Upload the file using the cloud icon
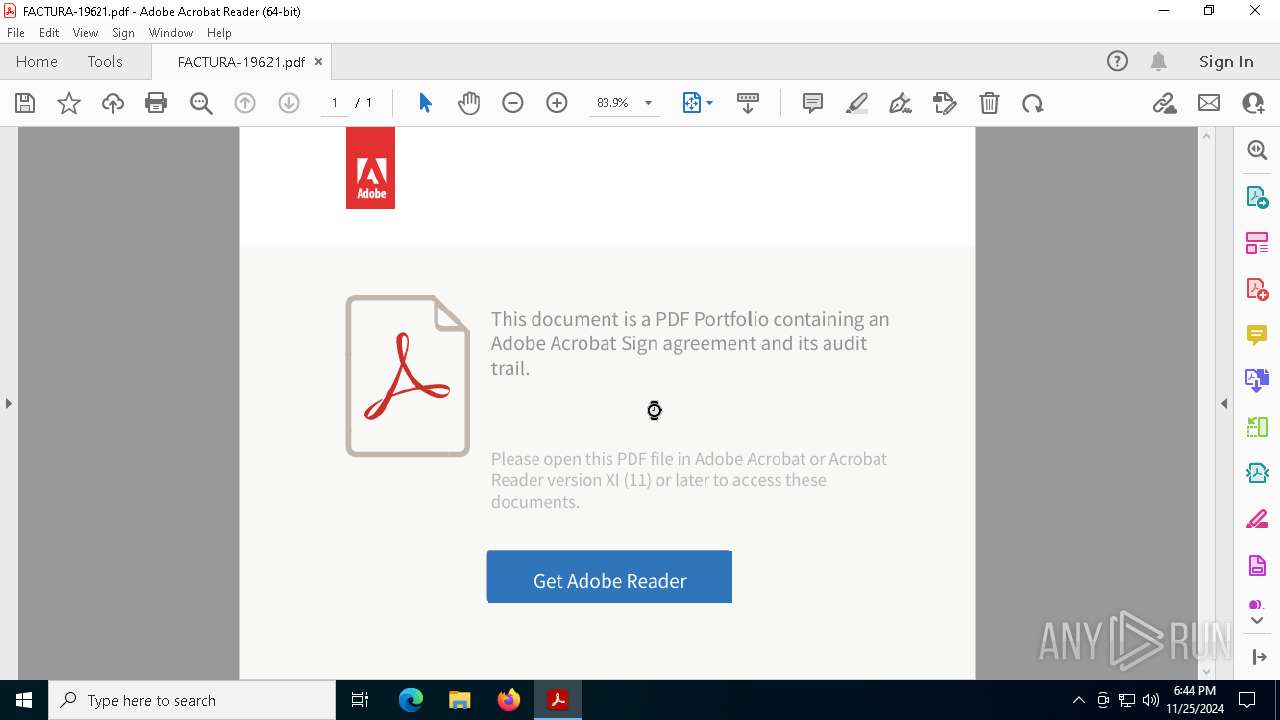The image size is (1280, 720). [x=113, y=103]
